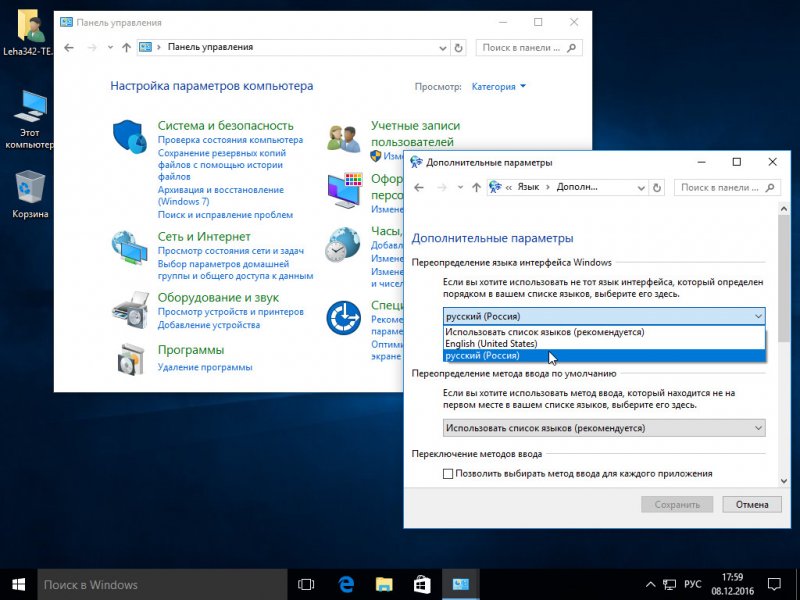Go back in Панель управления window
Viewport: 800px width, 600px height.
[x=69, y=47]
